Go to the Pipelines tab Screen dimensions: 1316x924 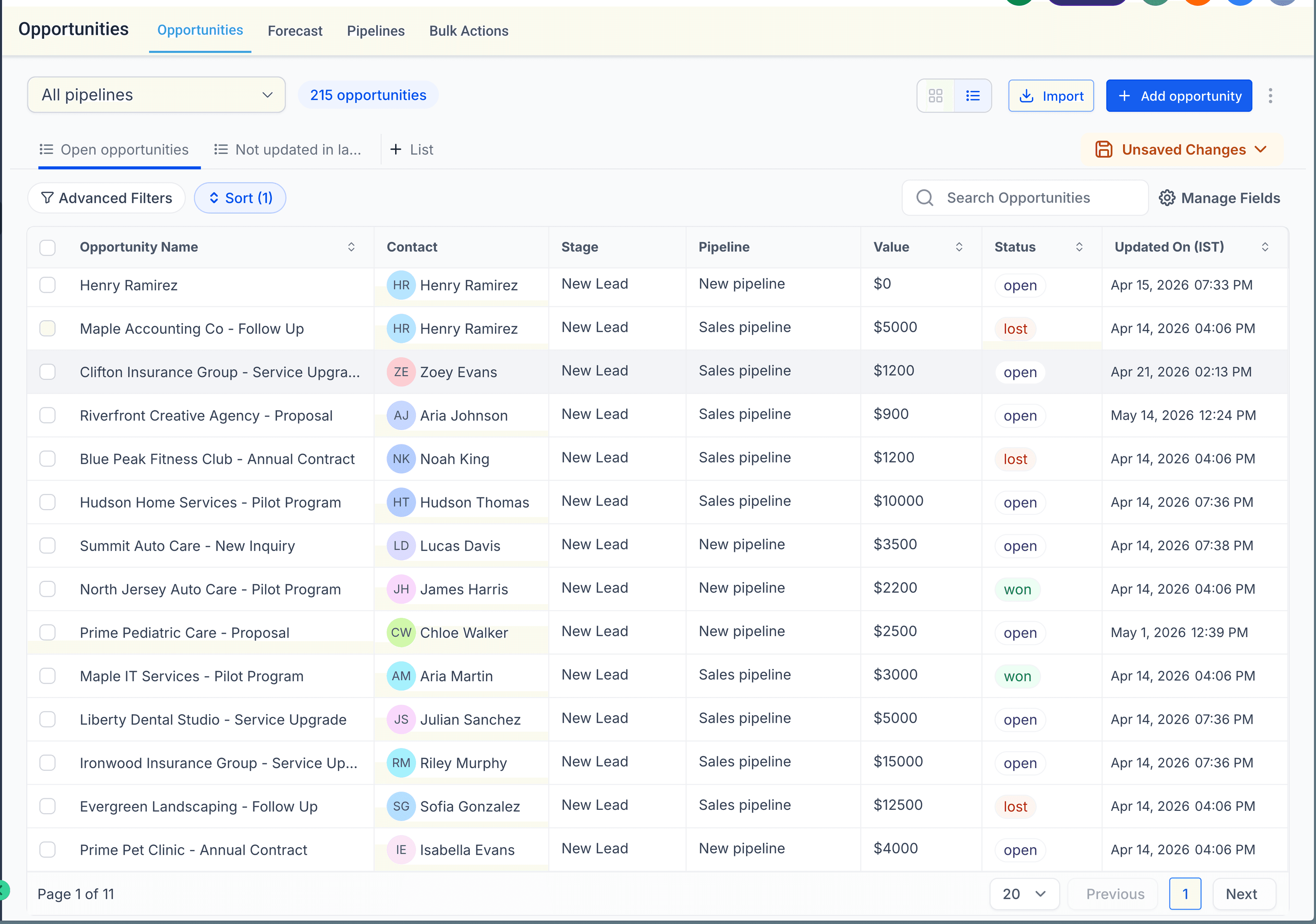pyautogui.click(x=376, y=31)
